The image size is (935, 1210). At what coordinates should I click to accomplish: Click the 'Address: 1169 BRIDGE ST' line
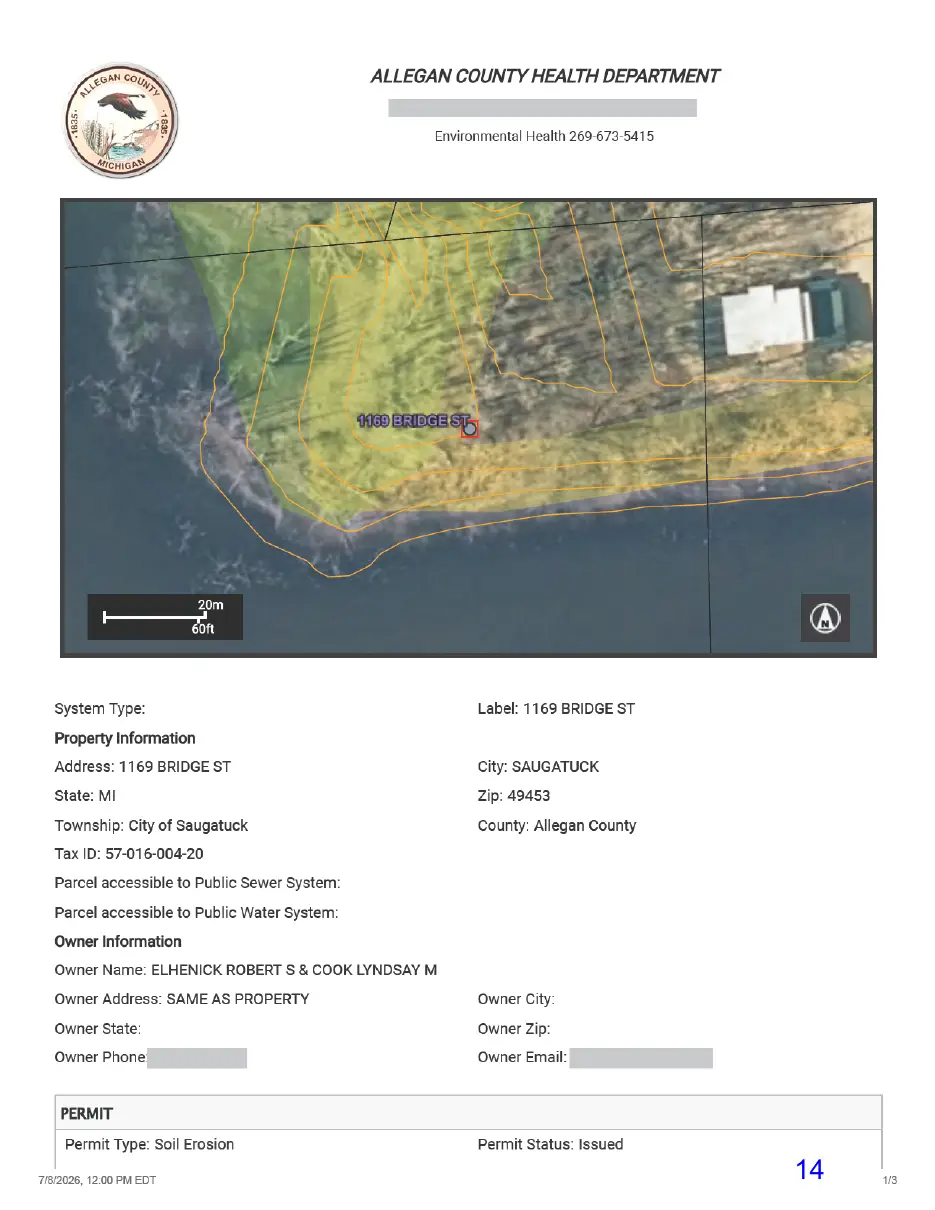click(x=143, y=767)
